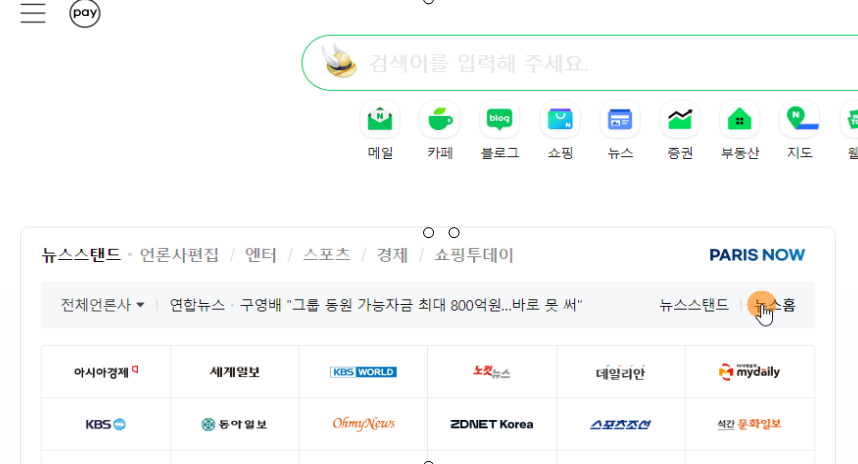Image resolution: width=858 pixels, height=464 pixels.
Task: Open the 증권 stocks icon
Action: point(680,119)
